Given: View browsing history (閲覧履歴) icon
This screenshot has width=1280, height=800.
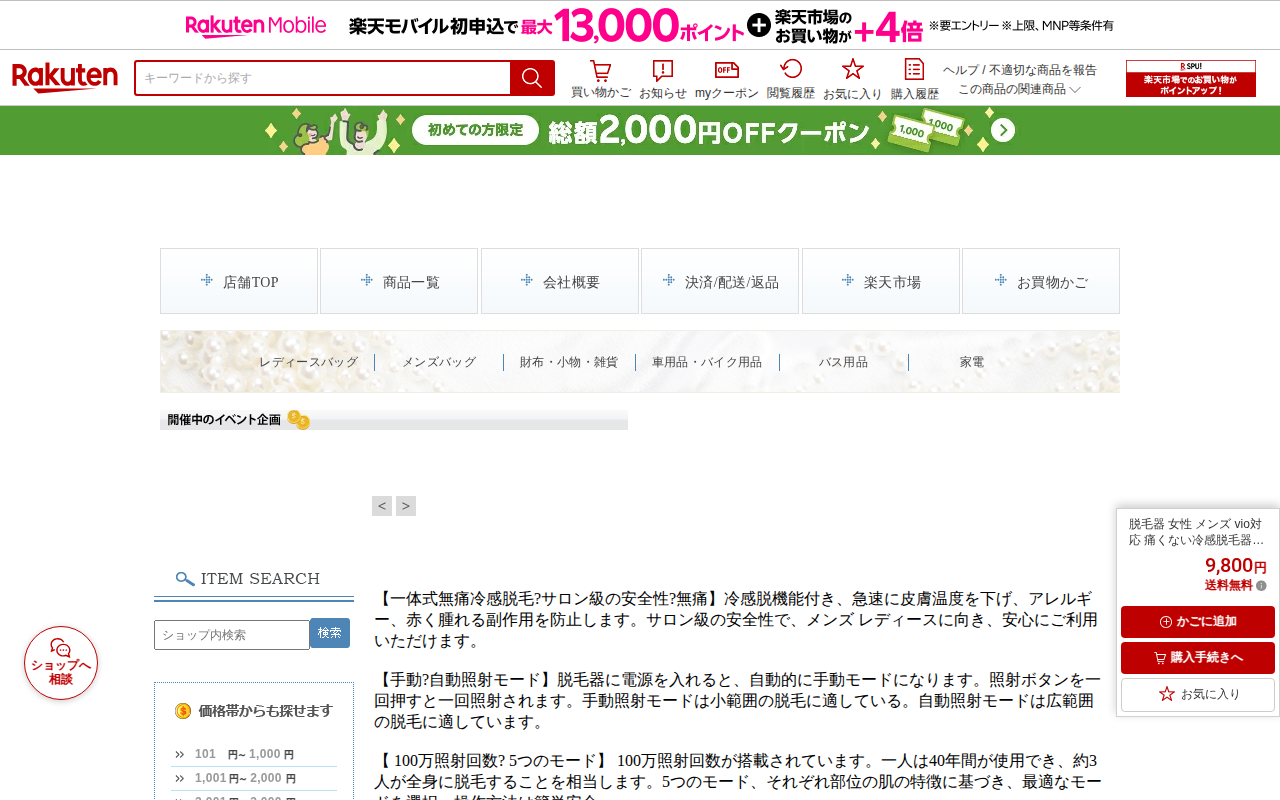Looking at the screenshot, I should pyautogui.click(x=791, y=79).
